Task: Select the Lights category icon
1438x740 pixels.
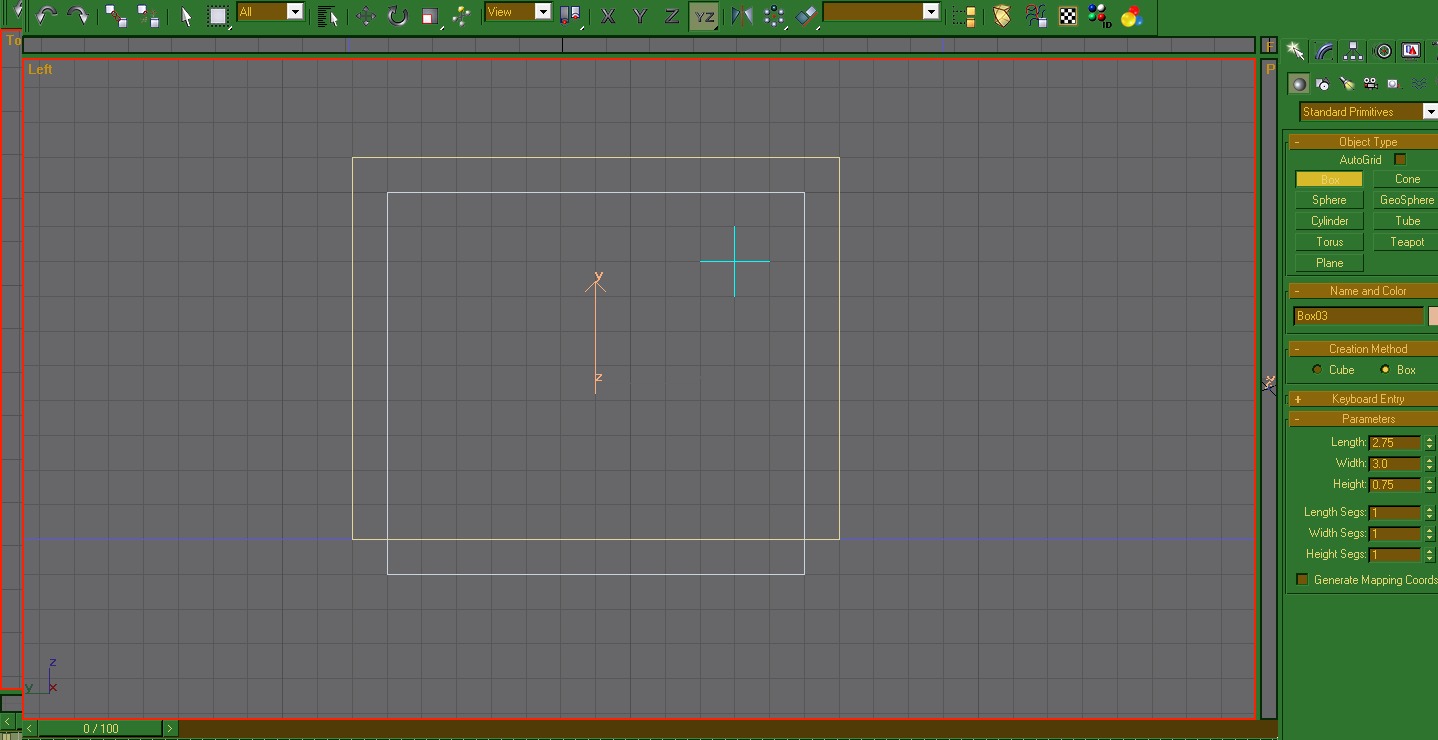Action: click(x=1347, y=84)
